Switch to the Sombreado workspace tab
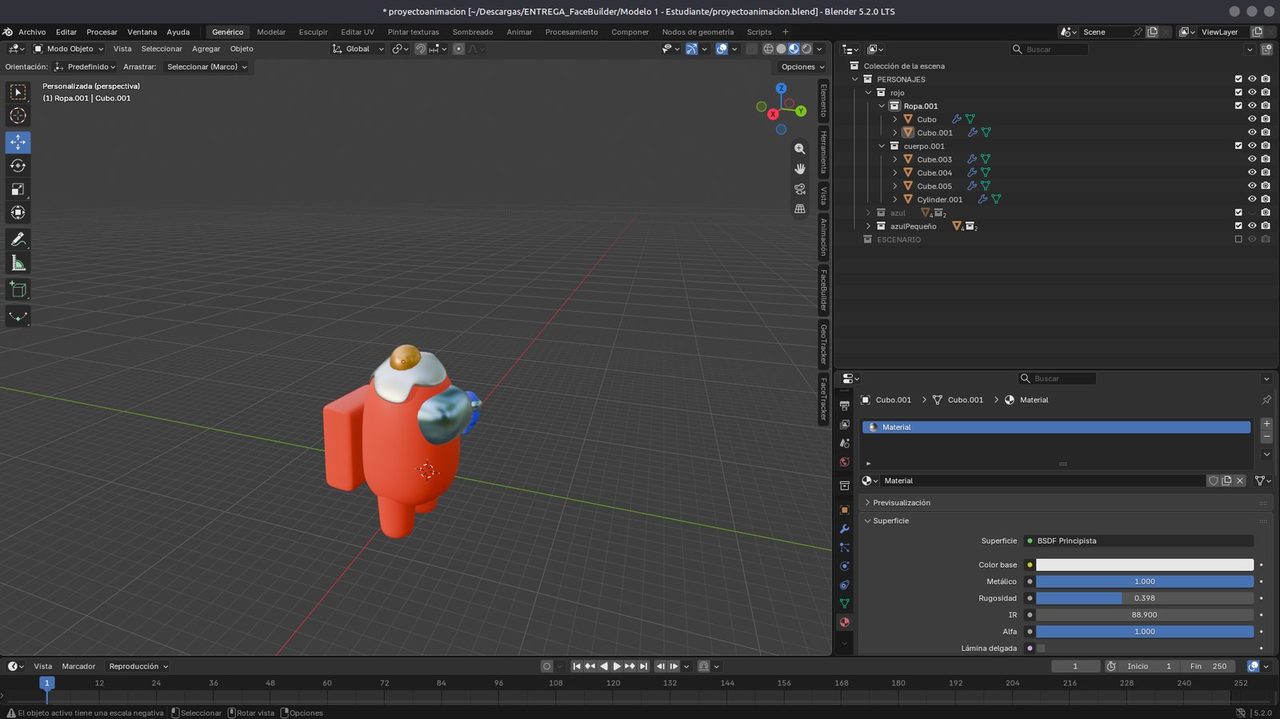The image size is (1280, 719). point(473,32)
